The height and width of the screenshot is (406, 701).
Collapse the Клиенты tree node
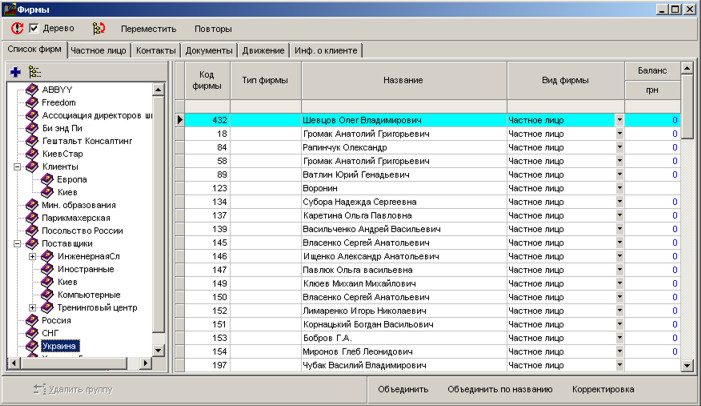pos(17,166)
